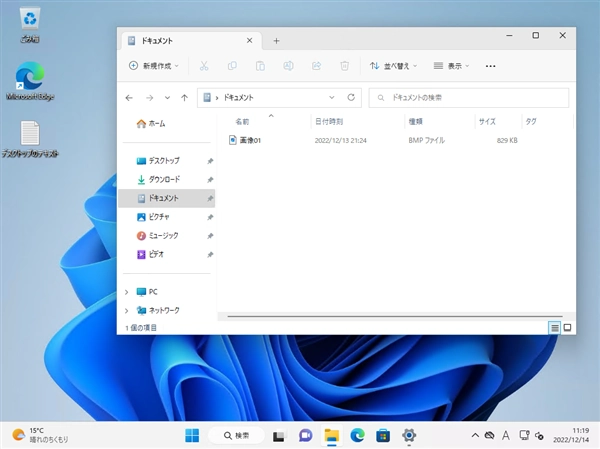This screenshot has width=600, height=449.
Task: Add a new Explorer tab
Action: pos(276,41)
